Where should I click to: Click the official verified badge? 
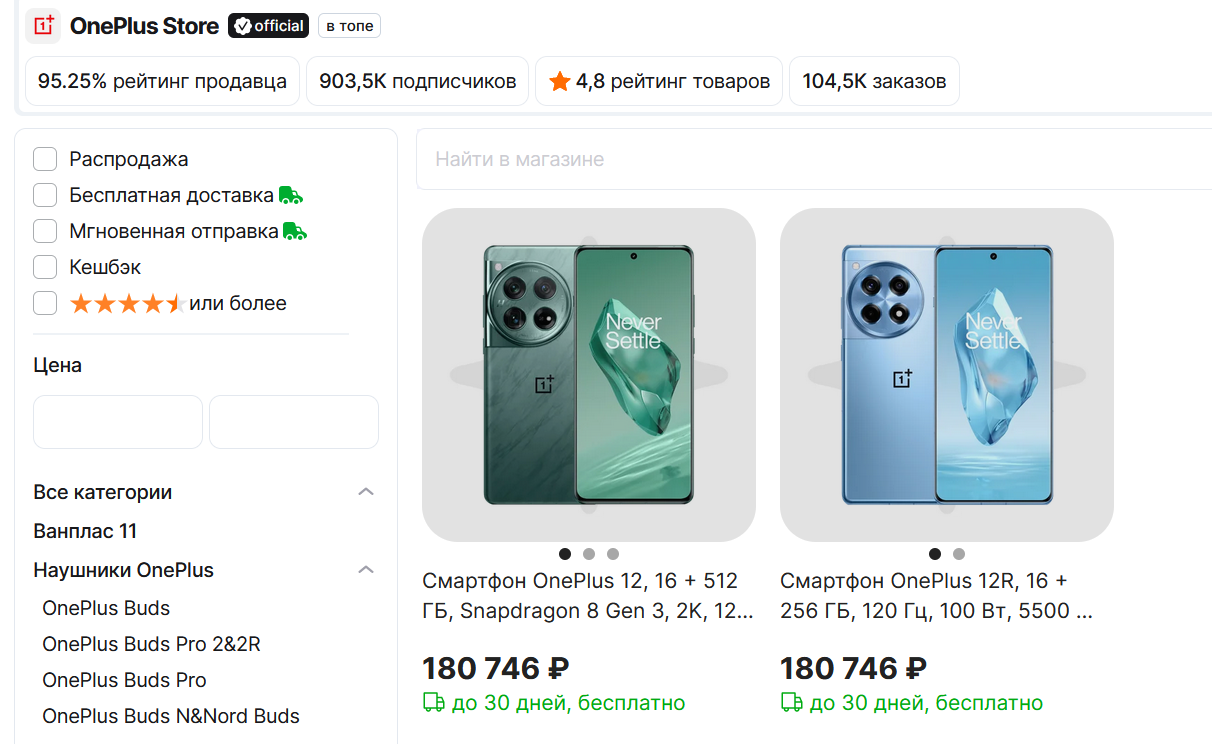click(x=268, y=26)
